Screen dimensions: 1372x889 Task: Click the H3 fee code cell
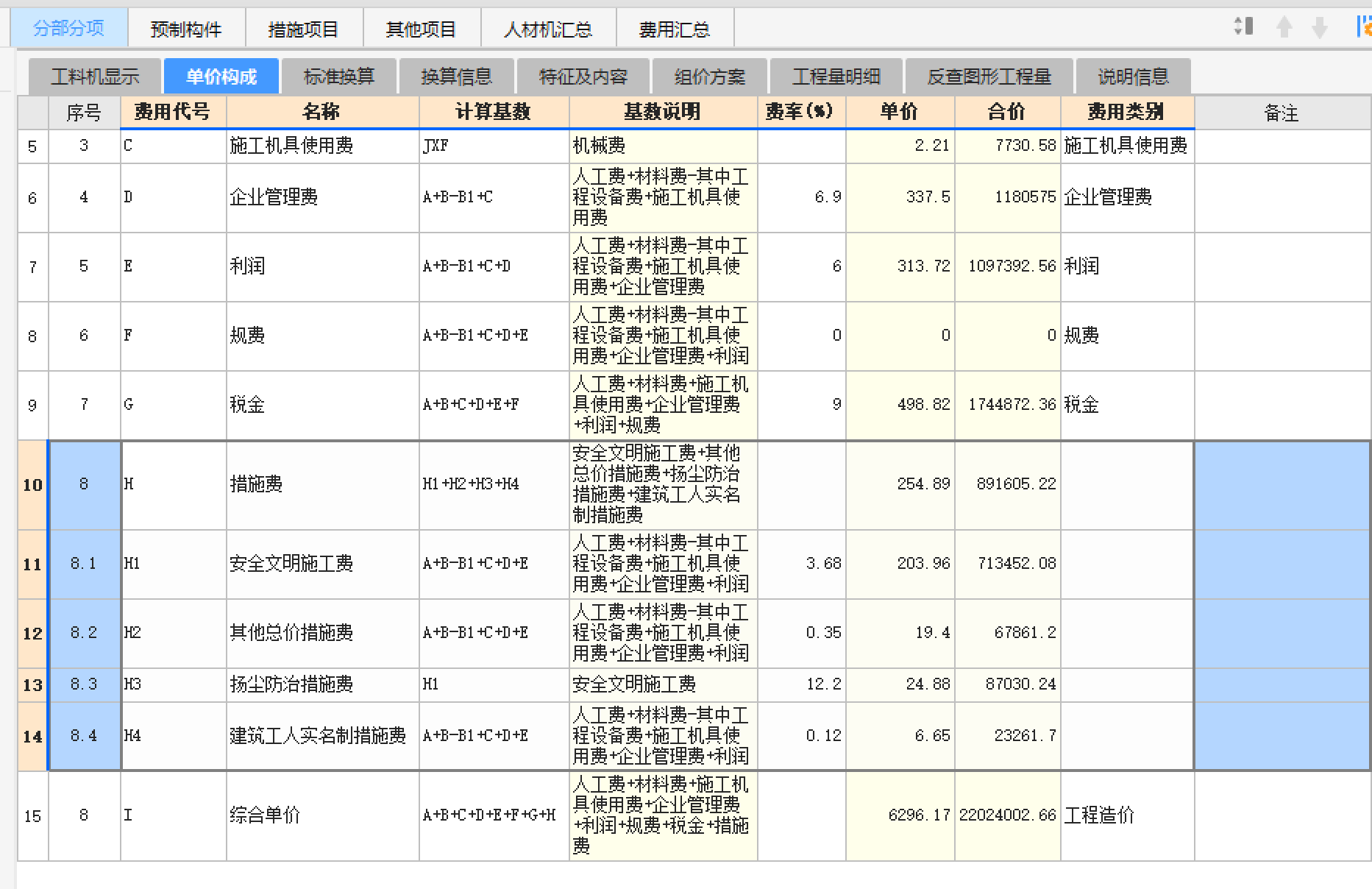(x=173, y=684)
